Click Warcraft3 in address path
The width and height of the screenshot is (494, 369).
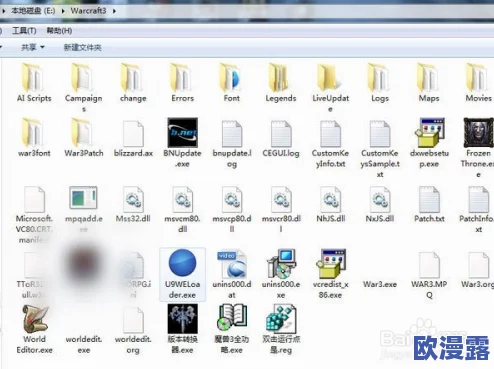[x=88, y=11]
